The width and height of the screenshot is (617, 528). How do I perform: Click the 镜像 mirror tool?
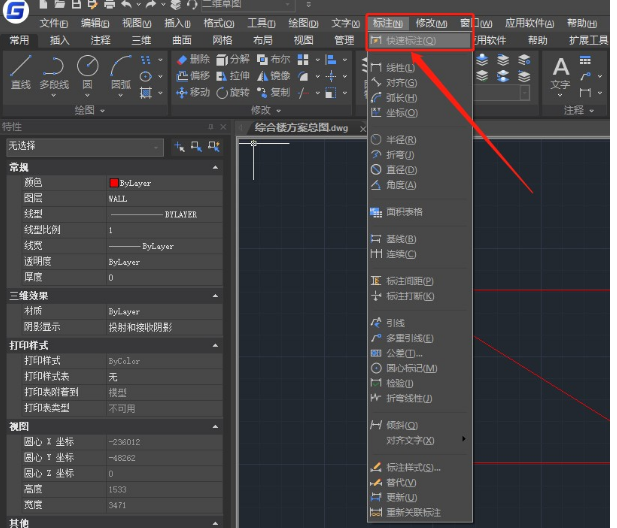(273, 76)
